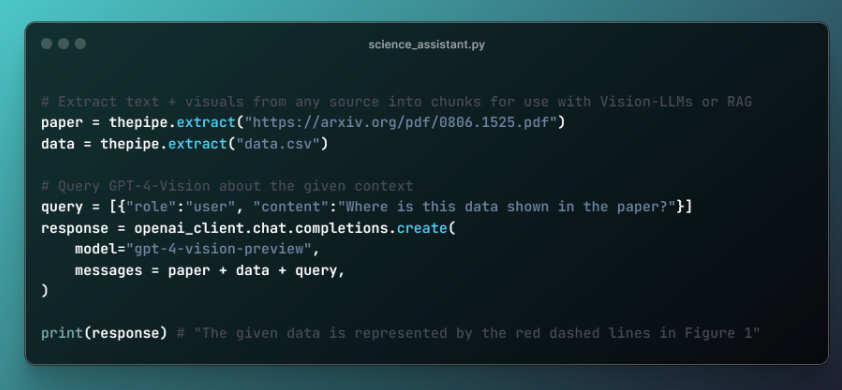The image size is (842, 390).
Task: Click the closing parenthesis line
Action: tap(45, 291)
